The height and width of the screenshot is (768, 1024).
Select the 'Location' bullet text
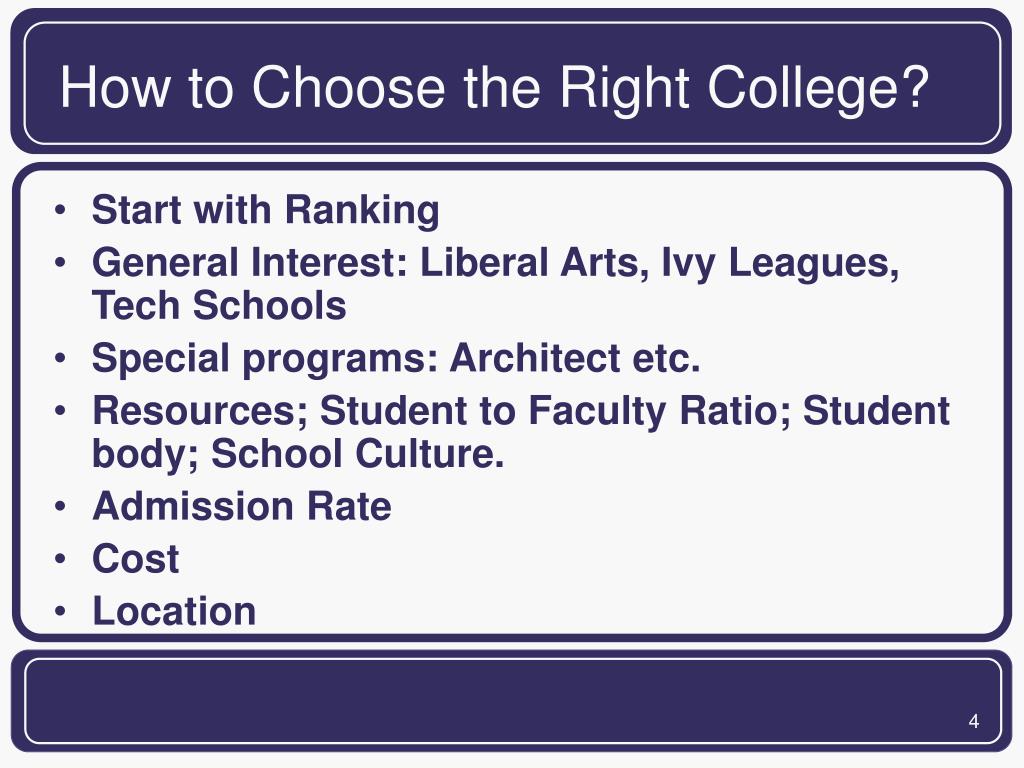[174, 611]
